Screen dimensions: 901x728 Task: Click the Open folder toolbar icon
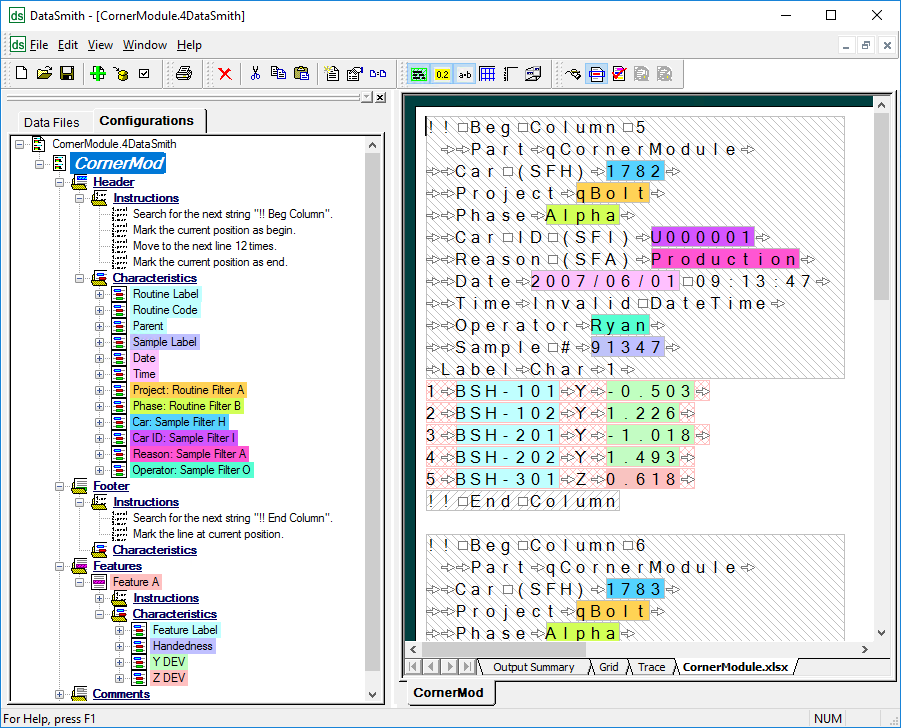tap(45, 73)
